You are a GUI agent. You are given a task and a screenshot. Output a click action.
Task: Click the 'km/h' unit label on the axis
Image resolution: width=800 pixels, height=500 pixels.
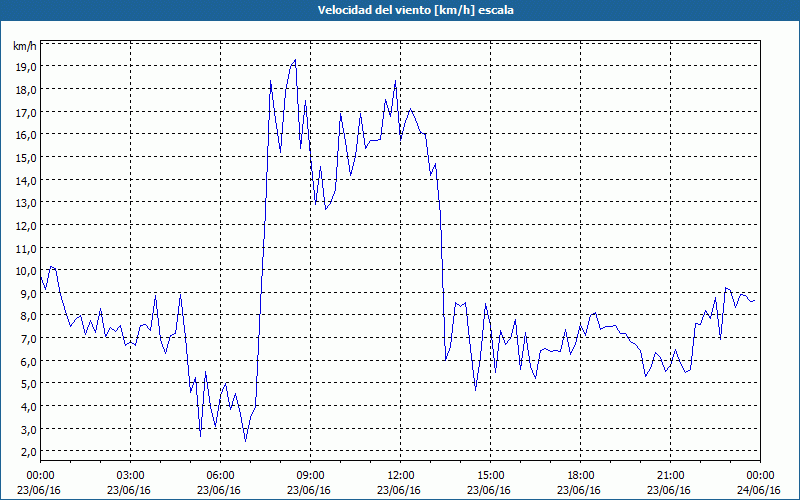(25, 46)
